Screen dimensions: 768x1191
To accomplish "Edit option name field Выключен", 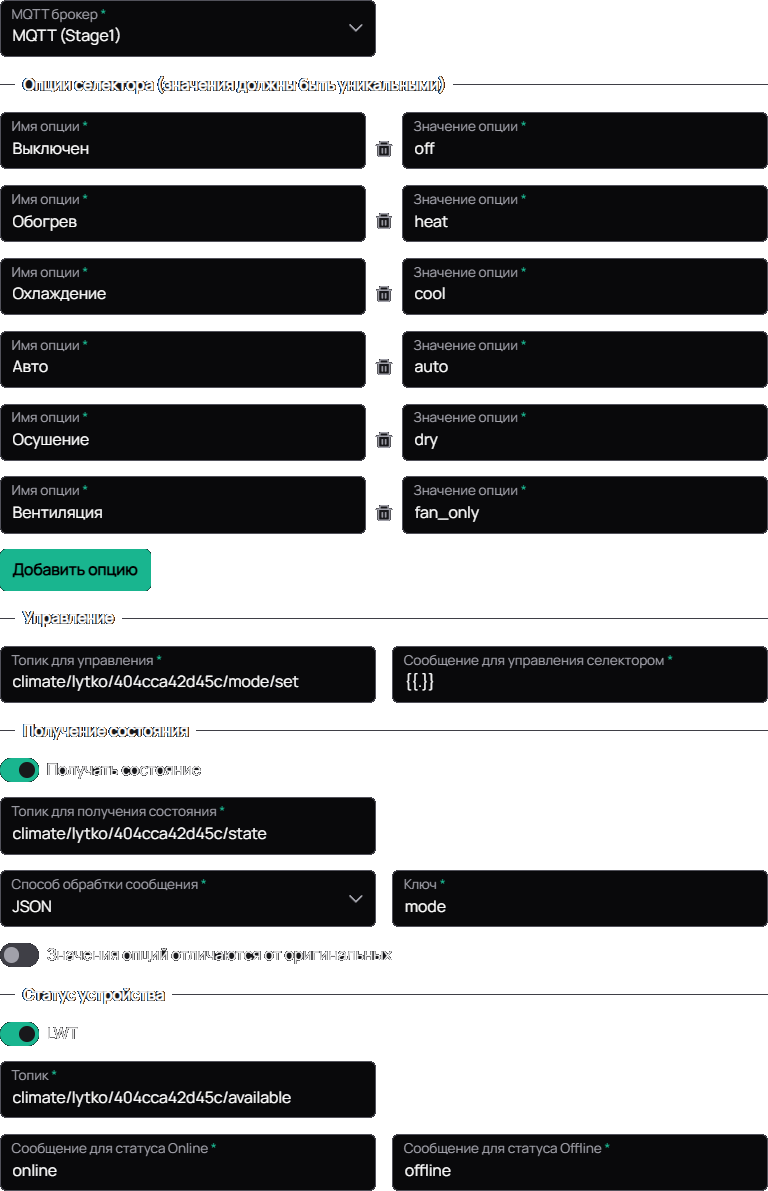I will click(x=183, y=141).
